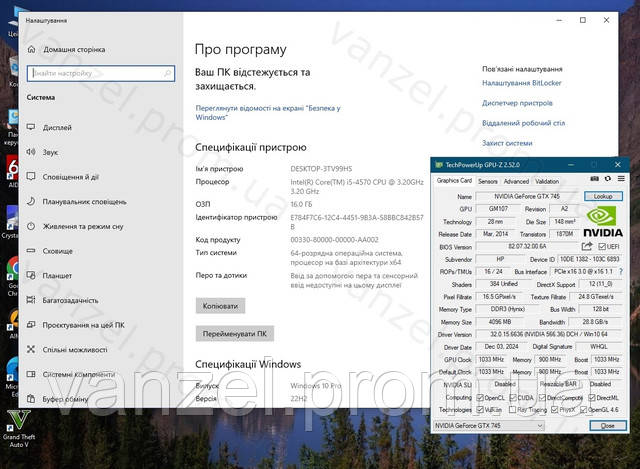Switch to the Validation tab
The height and width of the screenshot is (469, 640).
pos(547,181)
